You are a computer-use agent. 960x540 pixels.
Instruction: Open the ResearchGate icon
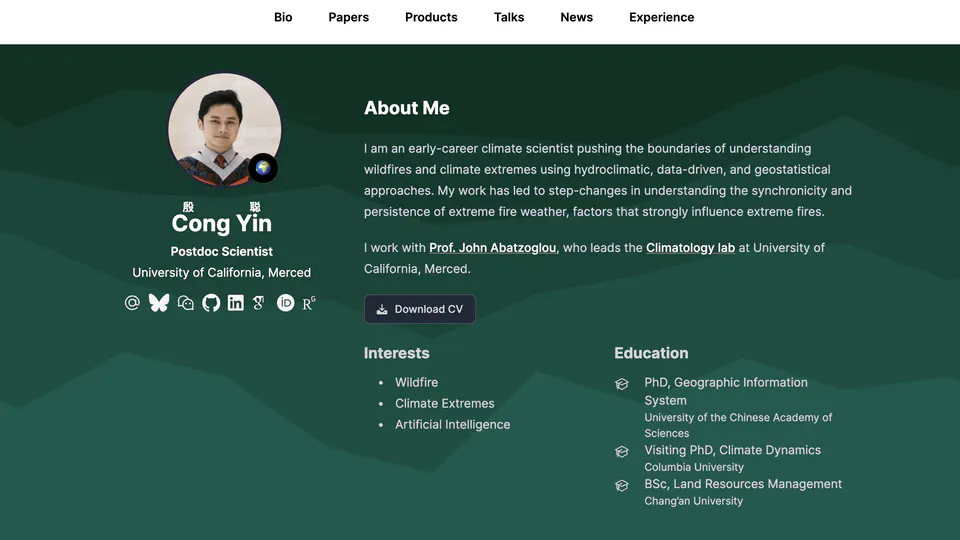(x=309, y=303)
